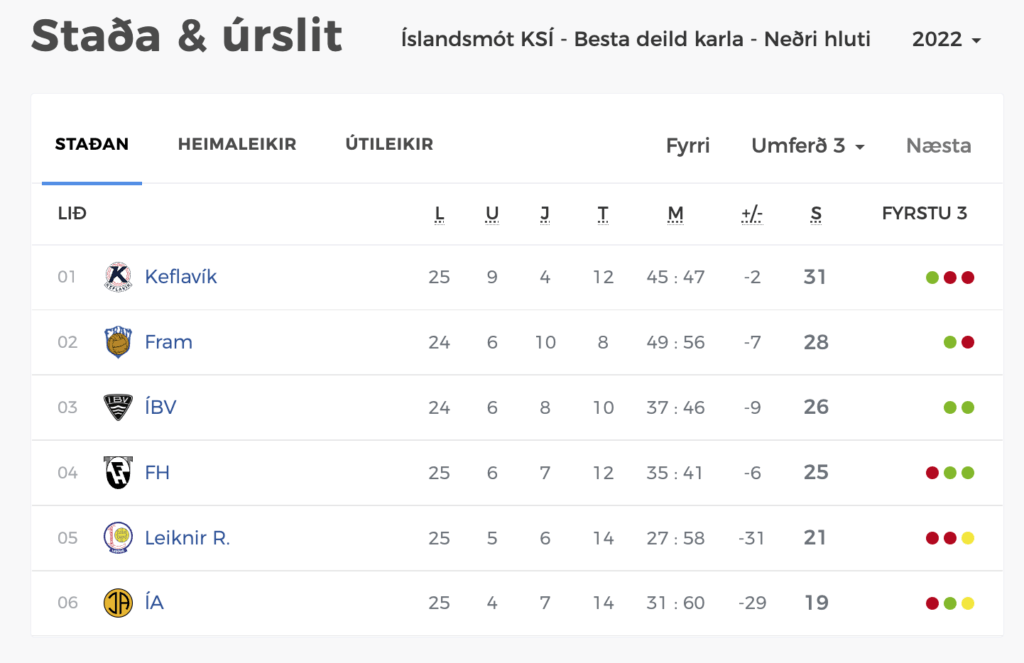The height and width of the screenshot is (663, 1024).
Task: Click Keflavík's green first-match result dot
Action: tap(933, 278)
